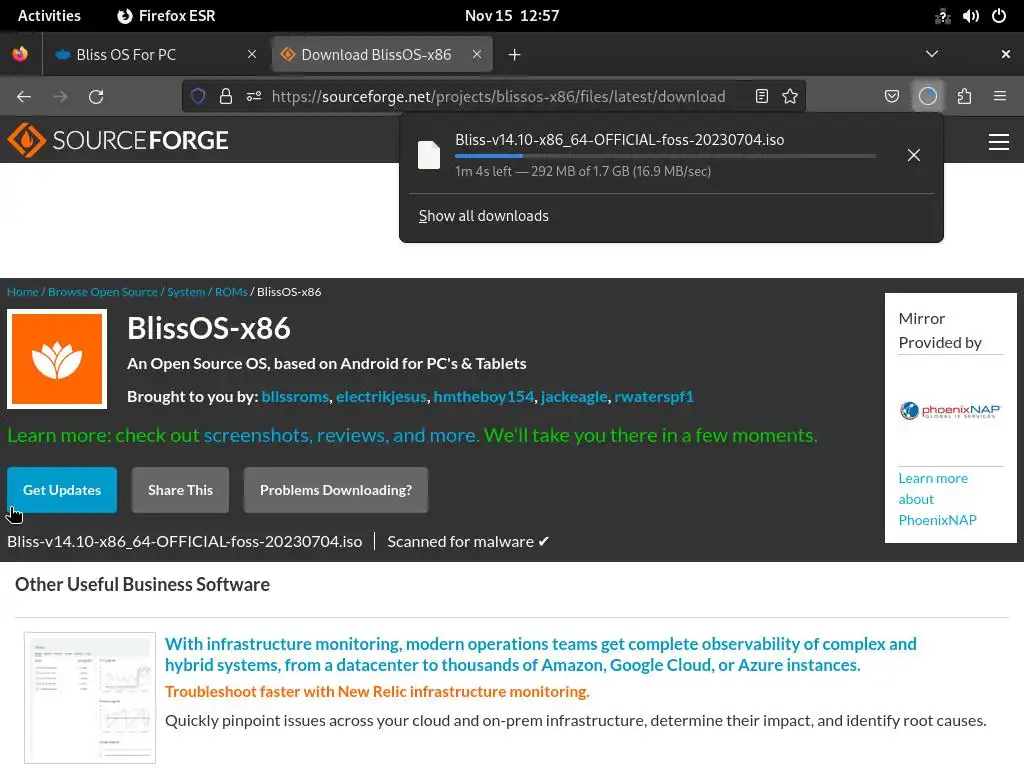Open blissroms contributor link

[295, 396]
